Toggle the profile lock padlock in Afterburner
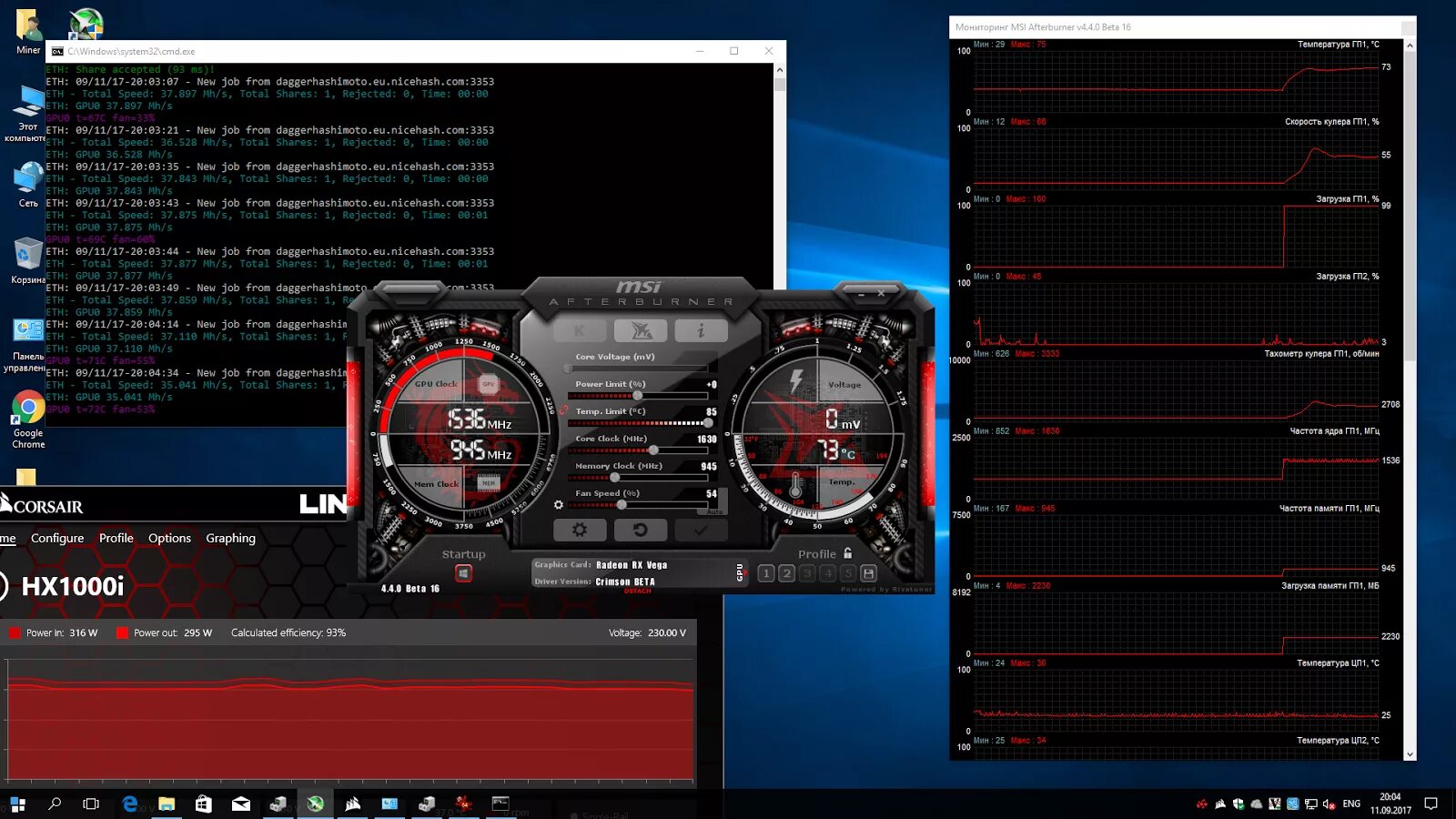The image size is (1456, 819). click(x=848, y=553)
